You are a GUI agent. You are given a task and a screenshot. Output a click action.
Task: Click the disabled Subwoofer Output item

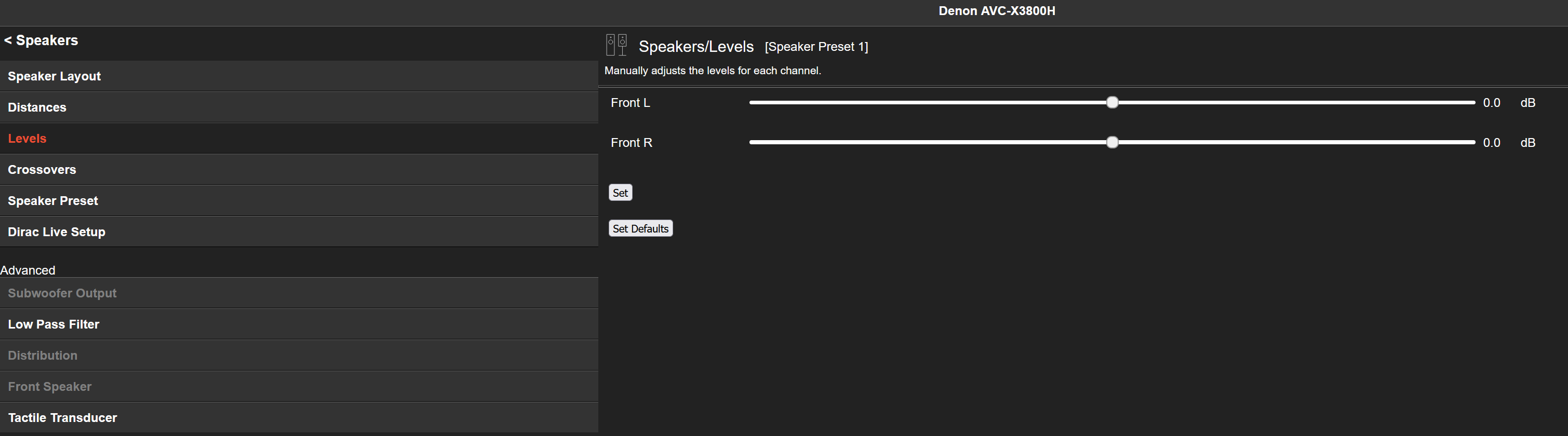299,293
